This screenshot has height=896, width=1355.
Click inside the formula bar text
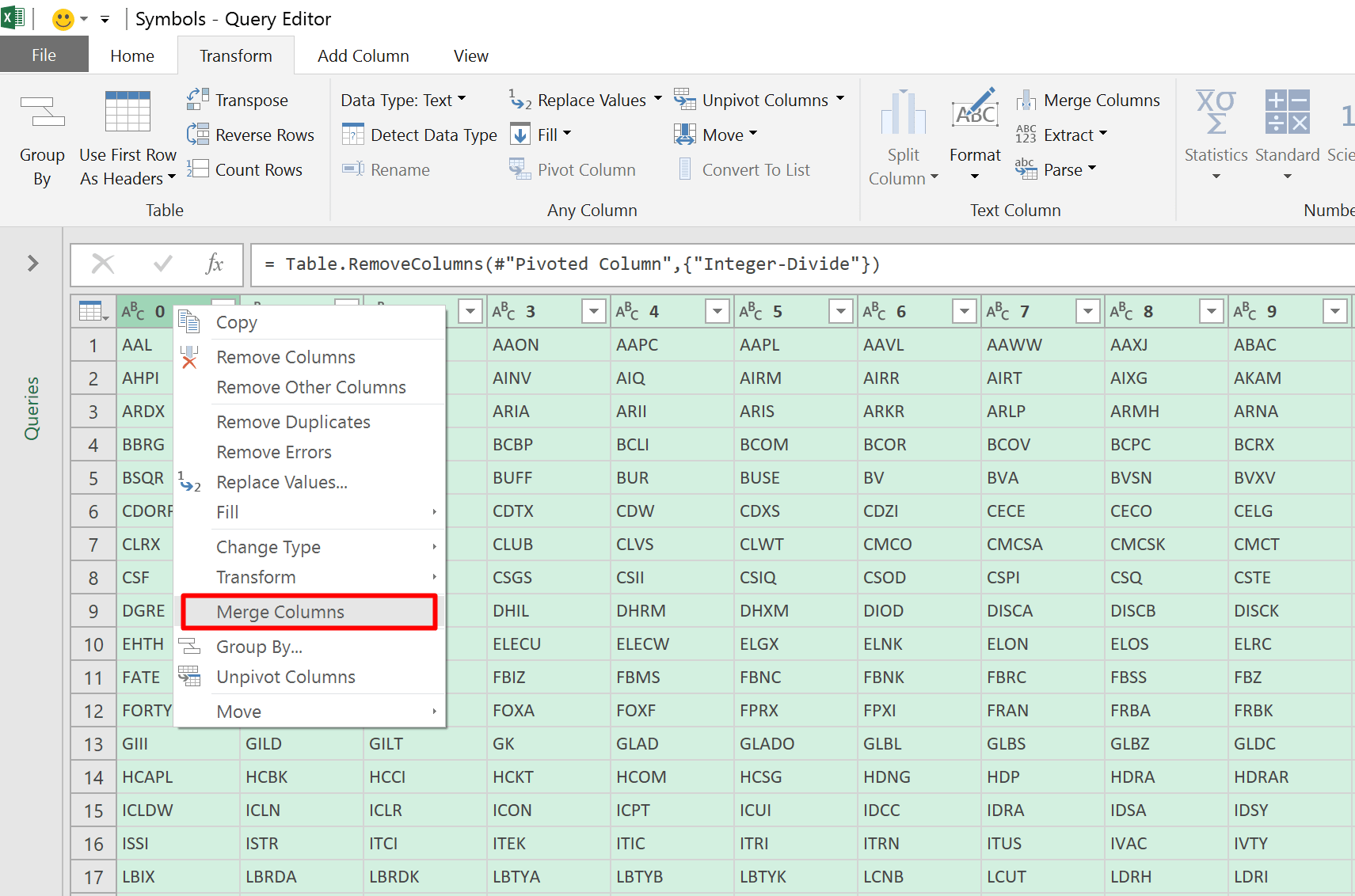point(582,264)
